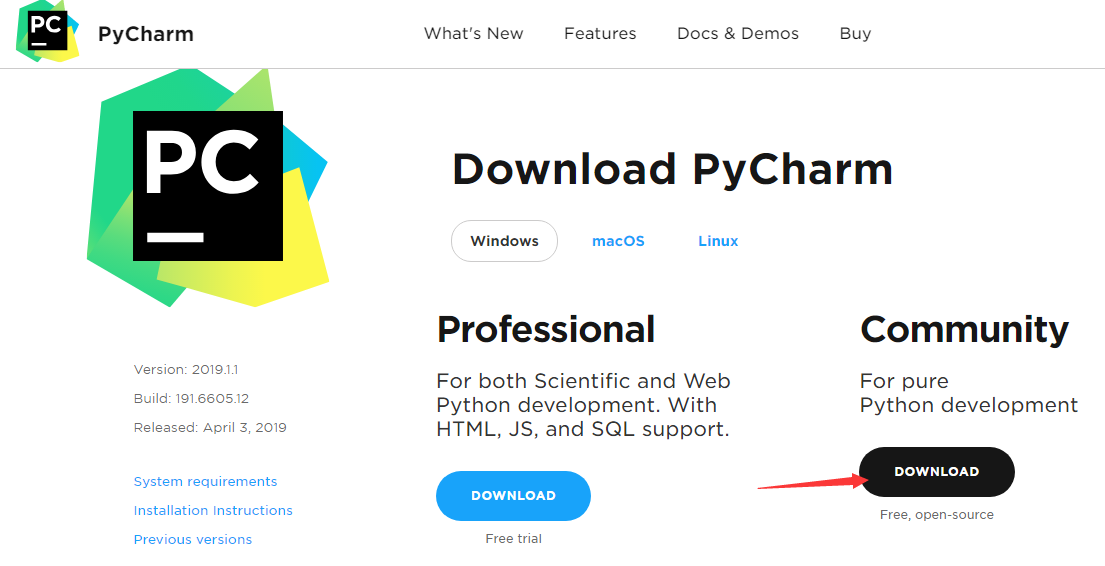Click the Build 191.6605.12 text
This screenshot has width=1105, height=566.
click(x=191, y=398)
